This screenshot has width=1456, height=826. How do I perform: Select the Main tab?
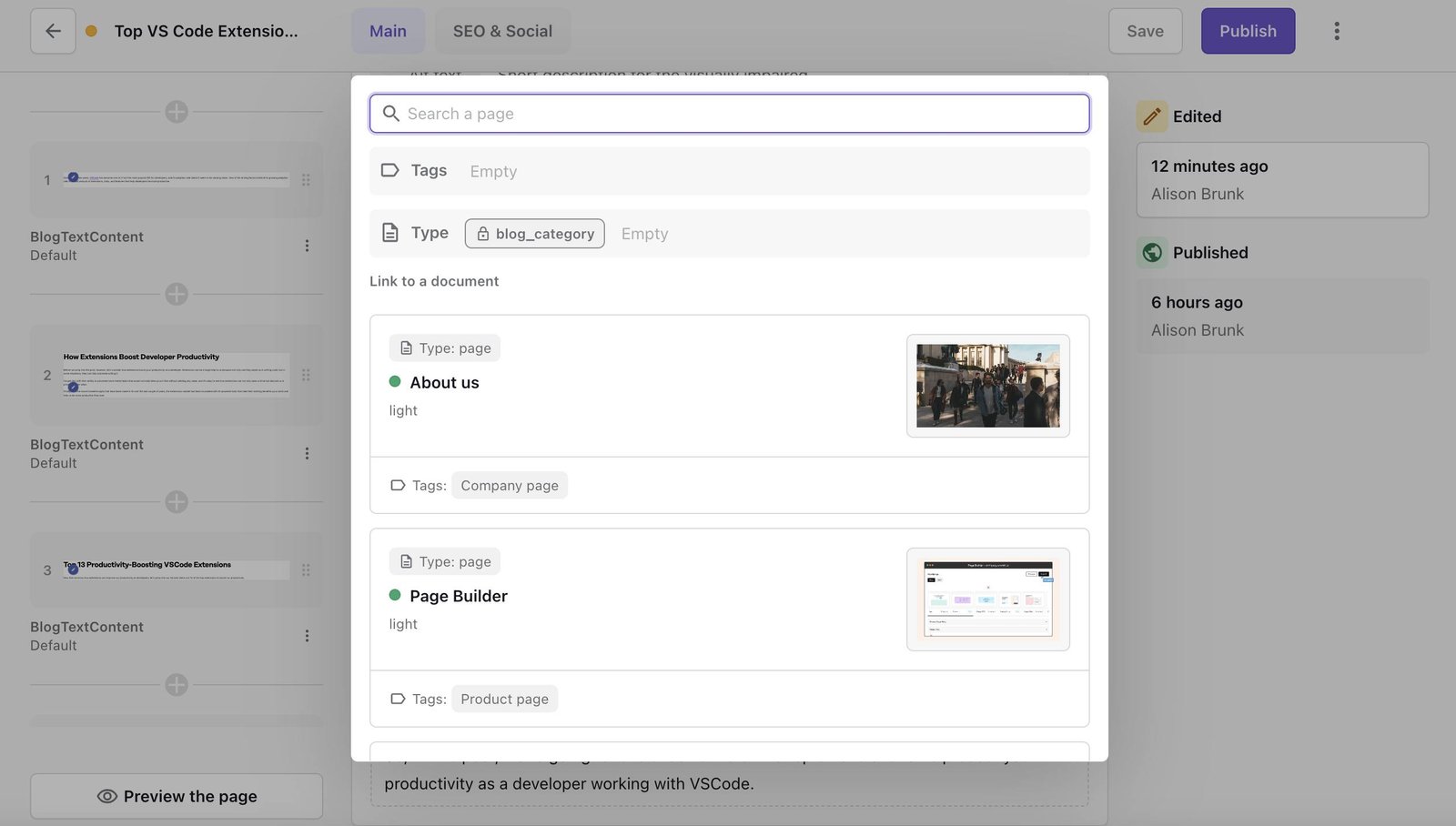coord(388,30)
